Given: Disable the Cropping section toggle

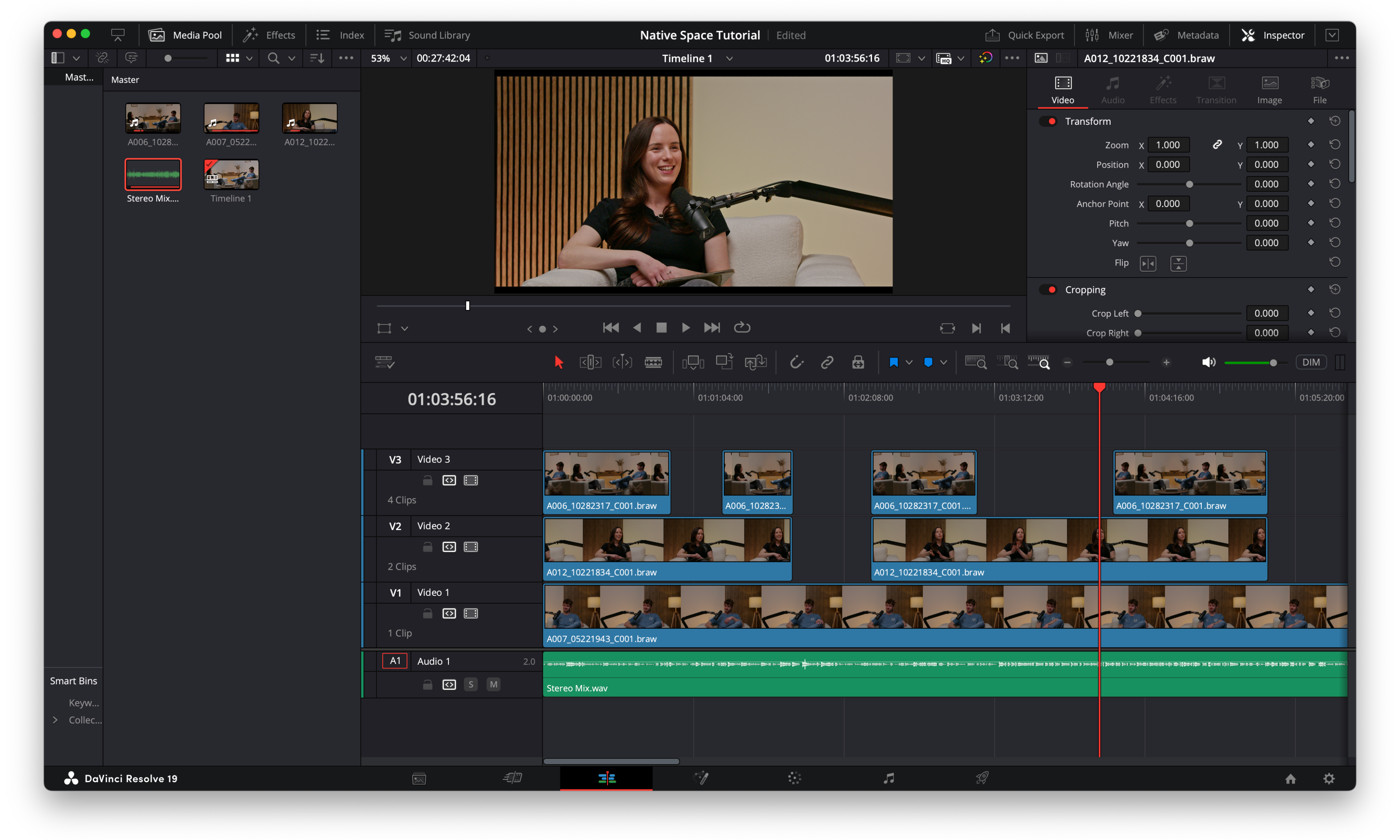Looking at the screenshot, I should 1048,290.
